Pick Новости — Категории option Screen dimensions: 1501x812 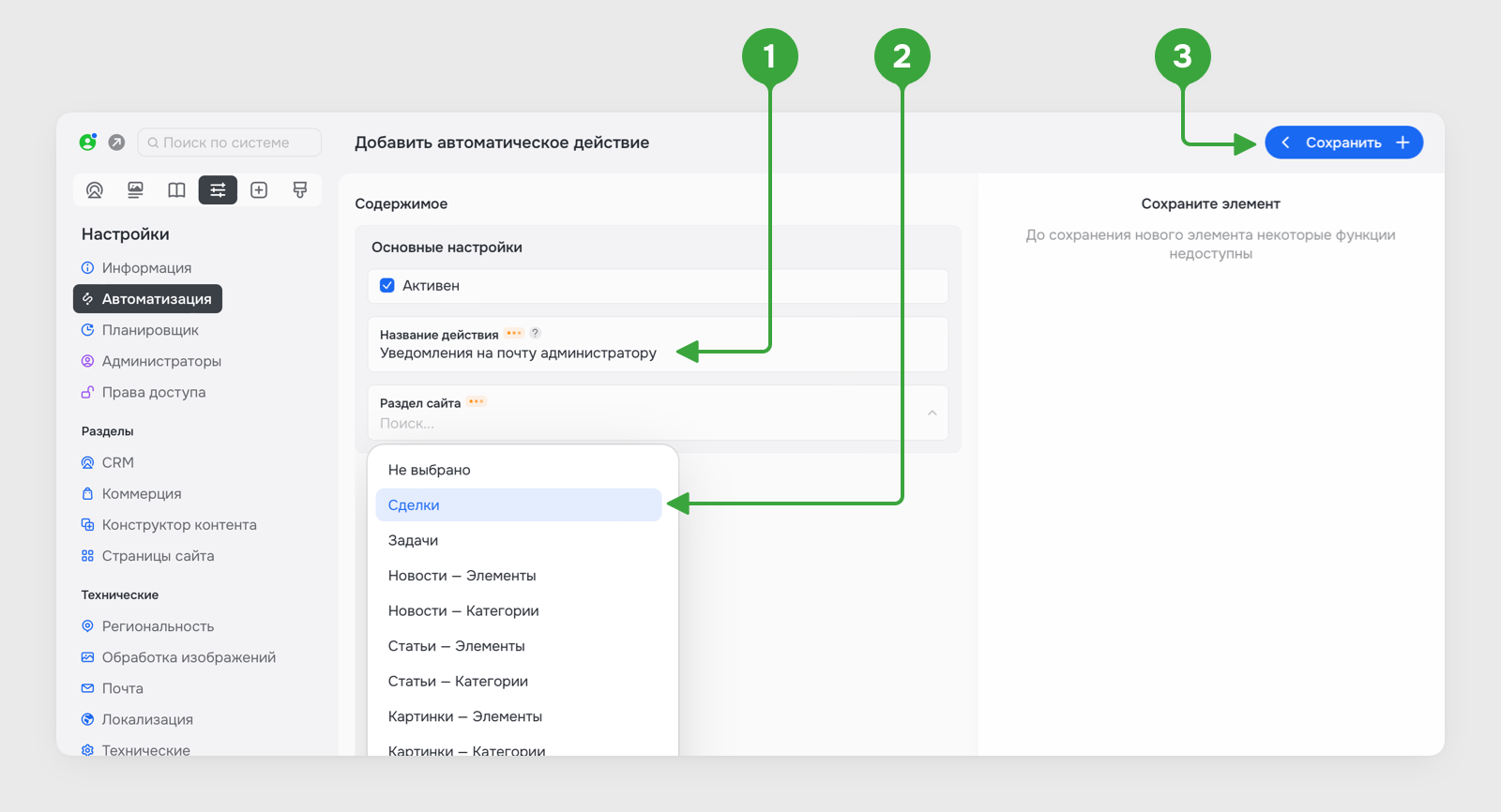coord(519,610)
